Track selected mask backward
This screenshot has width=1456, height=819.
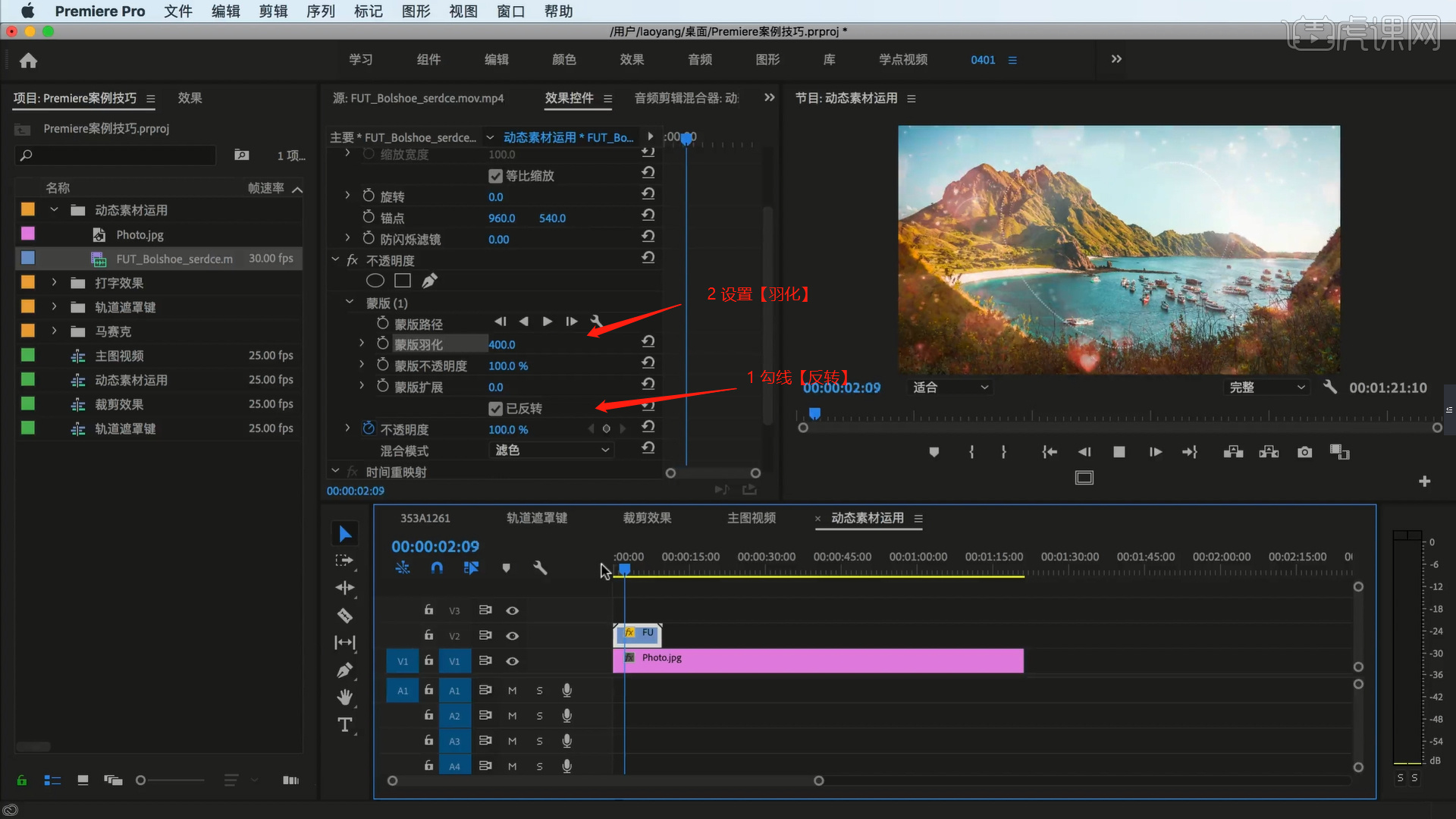[523, 322]
